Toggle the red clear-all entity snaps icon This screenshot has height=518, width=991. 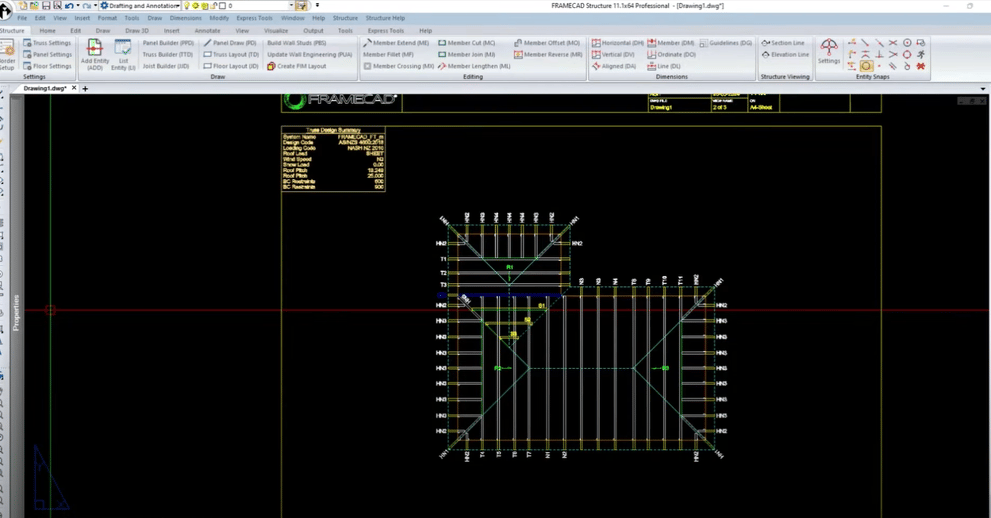[x=921, y=66]
